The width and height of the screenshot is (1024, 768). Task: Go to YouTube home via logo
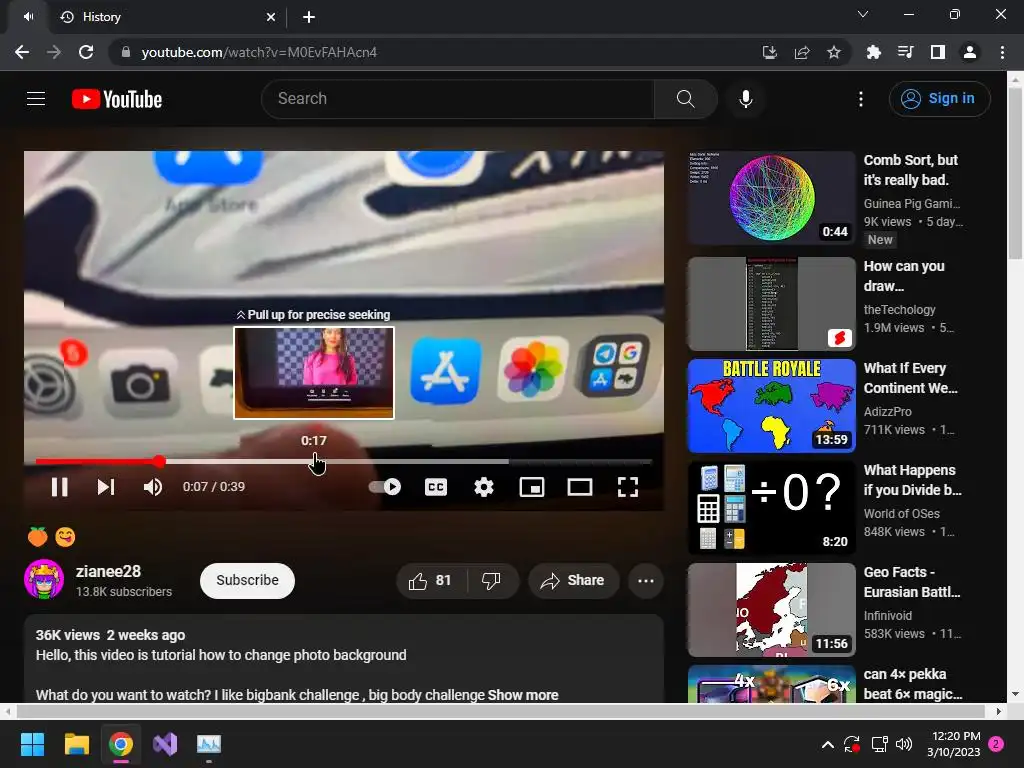pyautogui.click(x=117, y=99)
